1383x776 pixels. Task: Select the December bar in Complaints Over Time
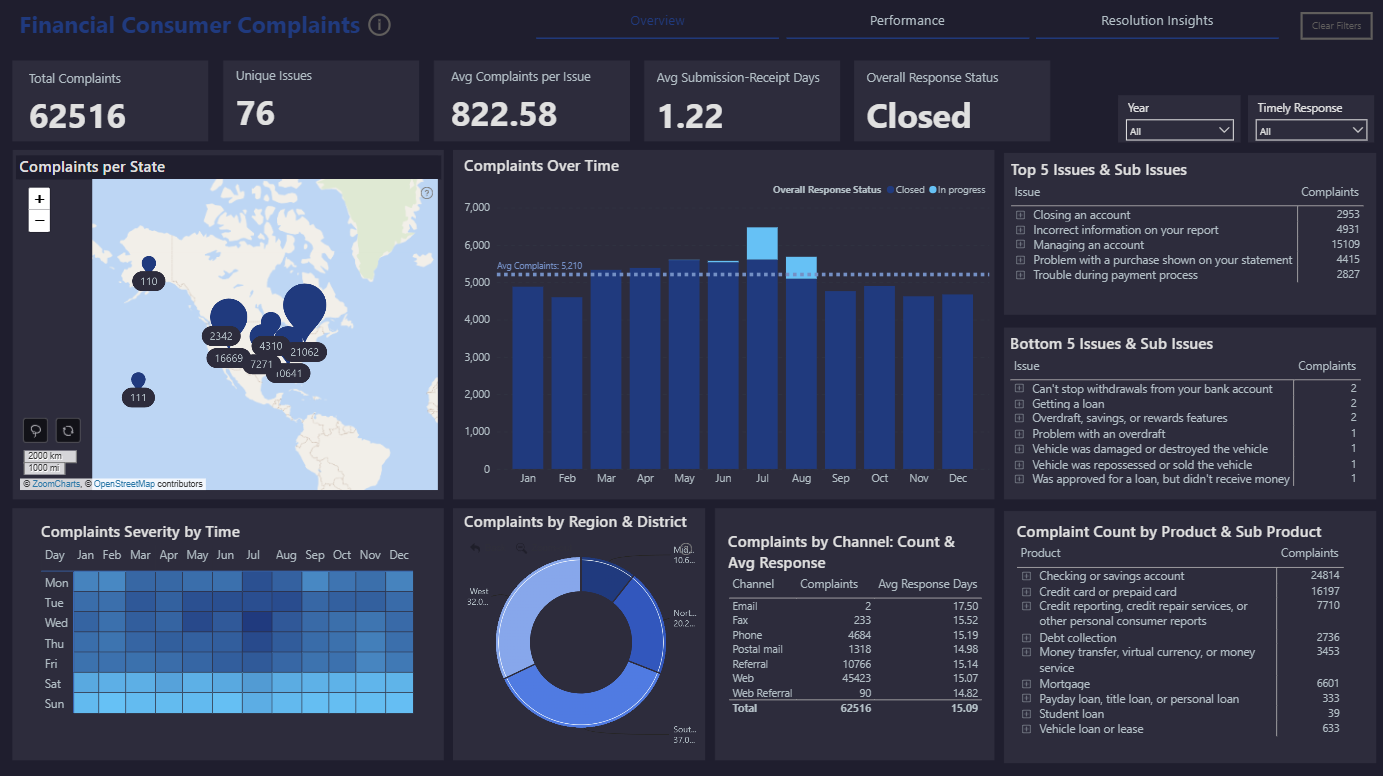pos(958,382)
